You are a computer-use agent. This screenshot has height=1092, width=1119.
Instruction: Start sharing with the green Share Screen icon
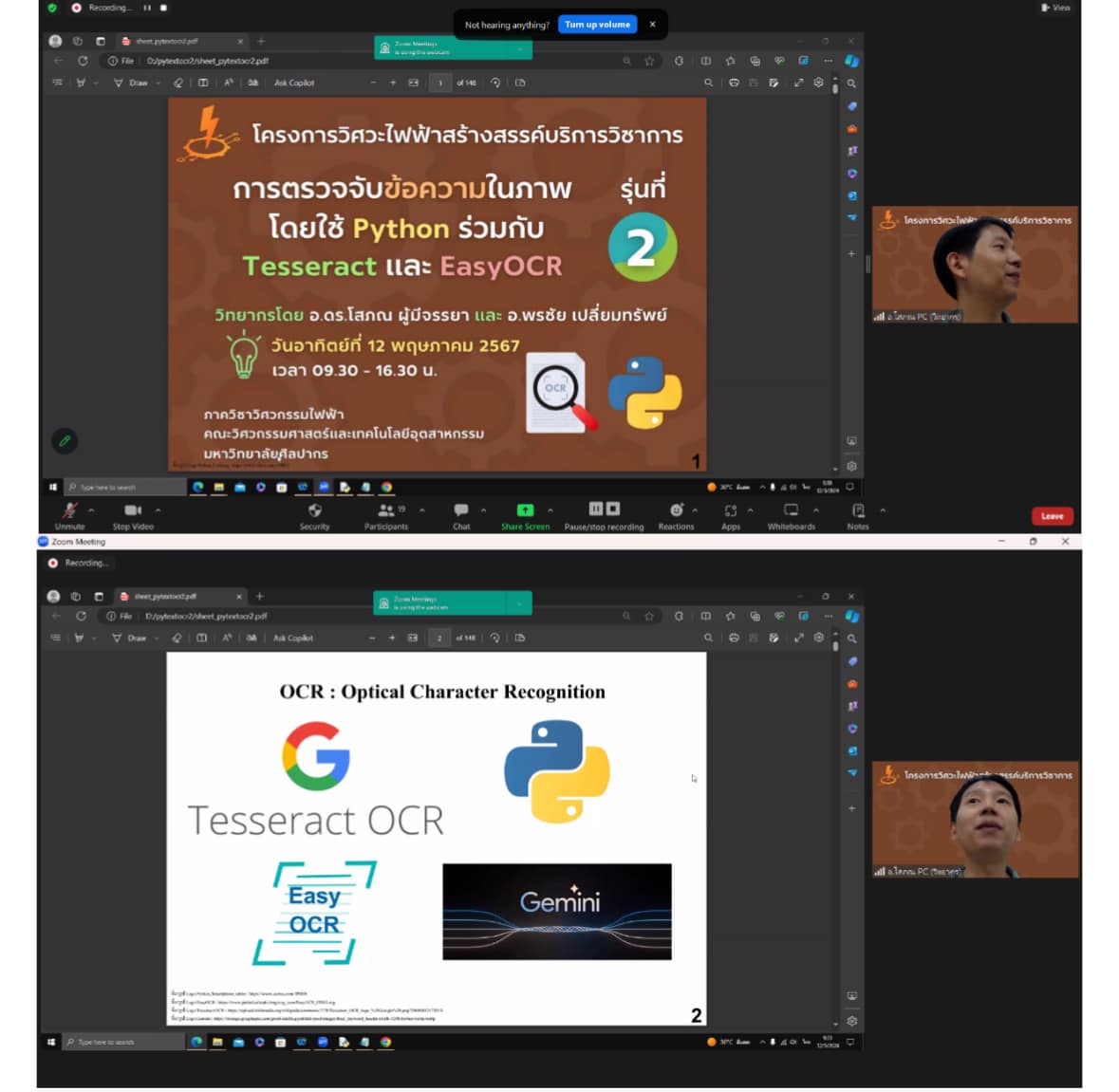point(525,510)
